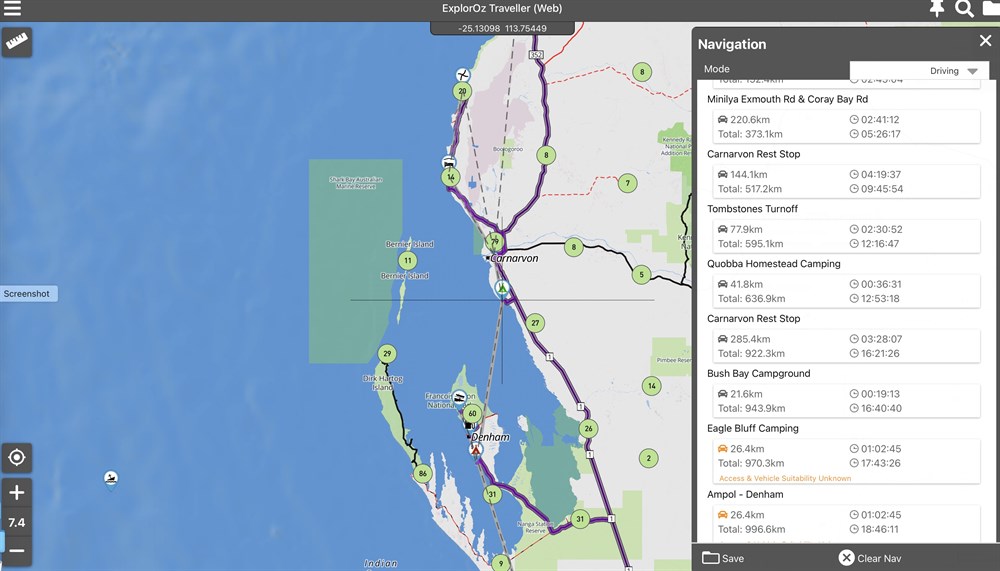Zoom in with the plus button
1000x571 pixels.
point(17,493)
